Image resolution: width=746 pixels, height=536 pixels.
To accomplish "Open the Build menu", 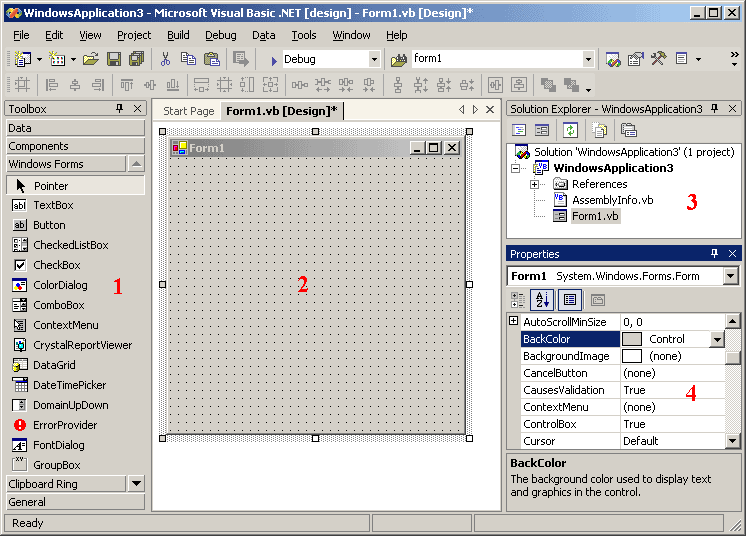I will [x=178, y=35].
